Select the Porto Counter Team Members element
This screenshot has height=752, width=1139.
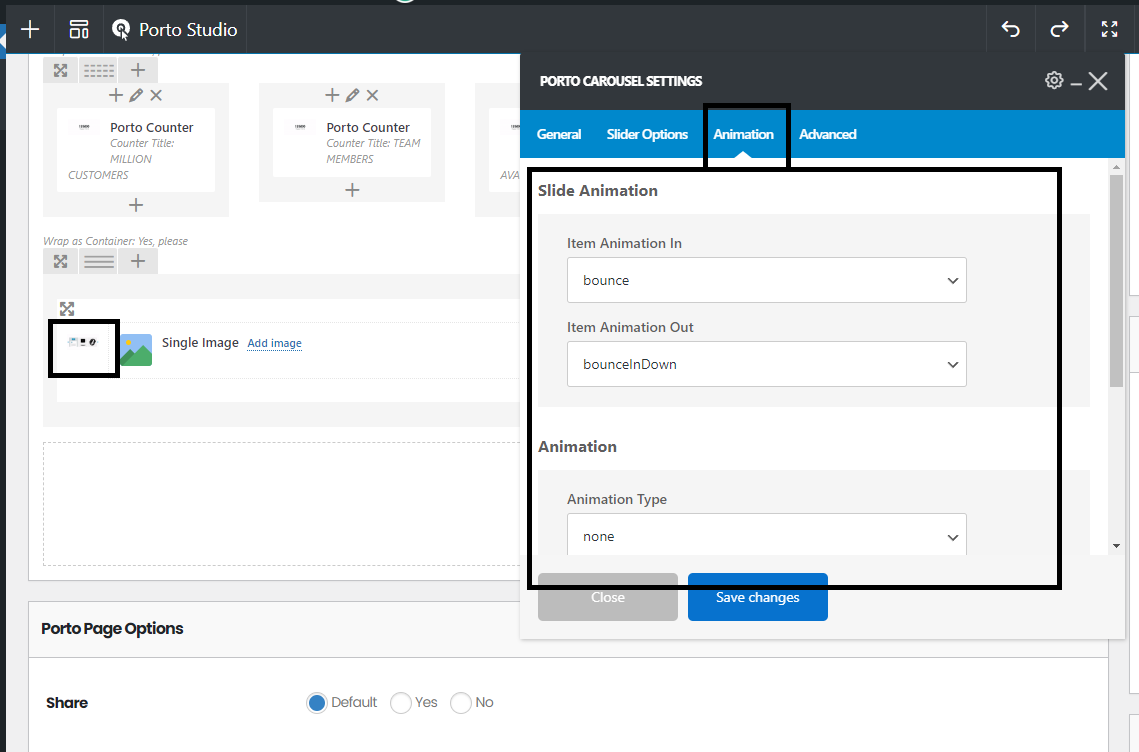[352, 142]
